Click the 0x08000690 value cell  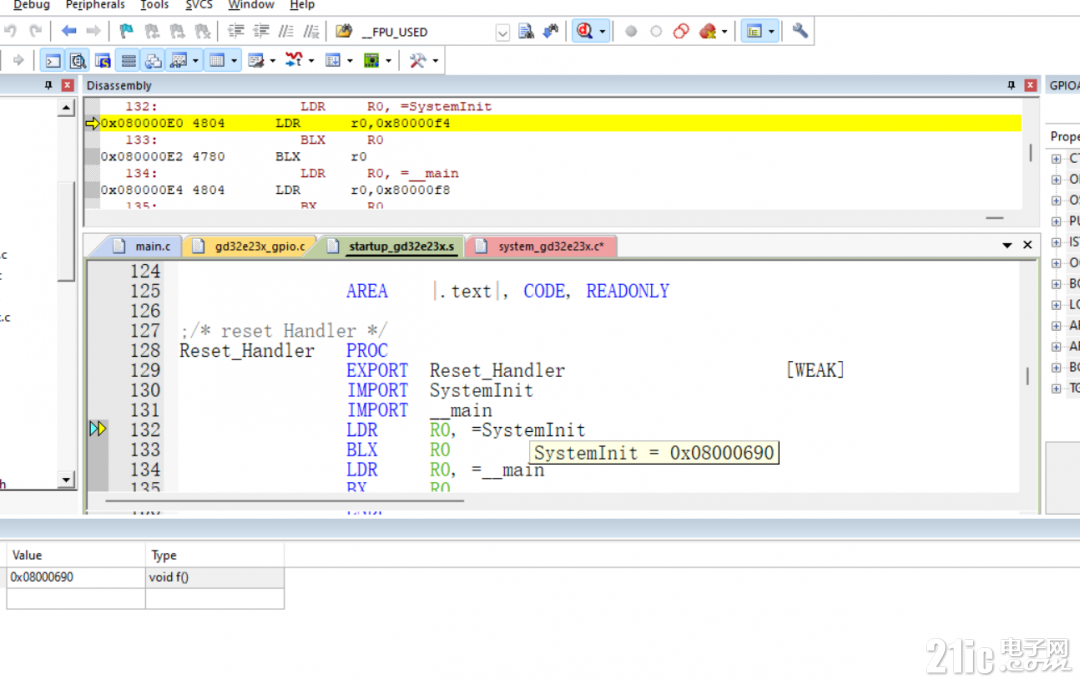[76, 578]
